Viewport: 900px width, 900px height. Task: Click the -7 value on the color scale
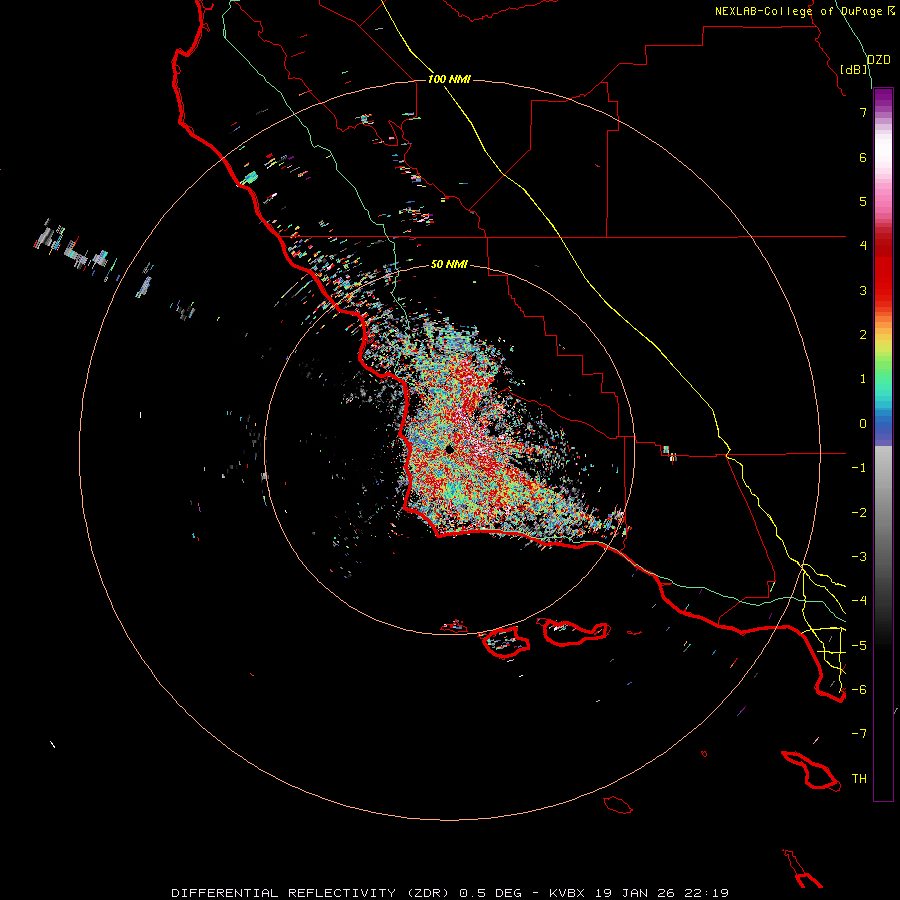[859, 734]
